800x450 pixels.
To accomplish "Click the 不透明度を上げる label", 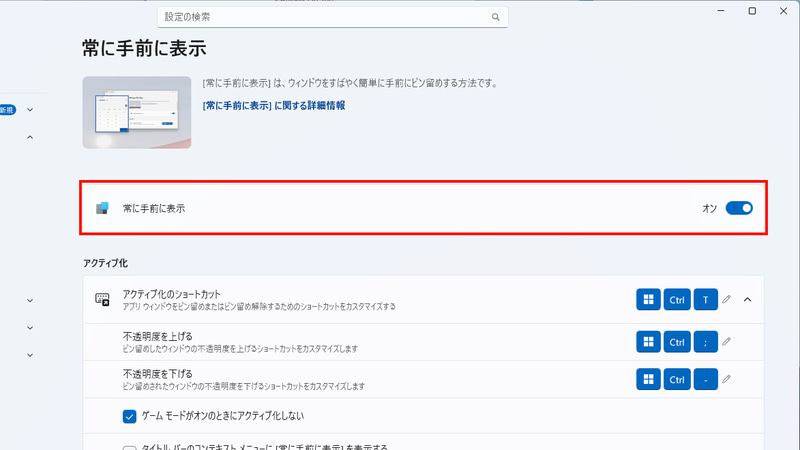I will point(158,337).
